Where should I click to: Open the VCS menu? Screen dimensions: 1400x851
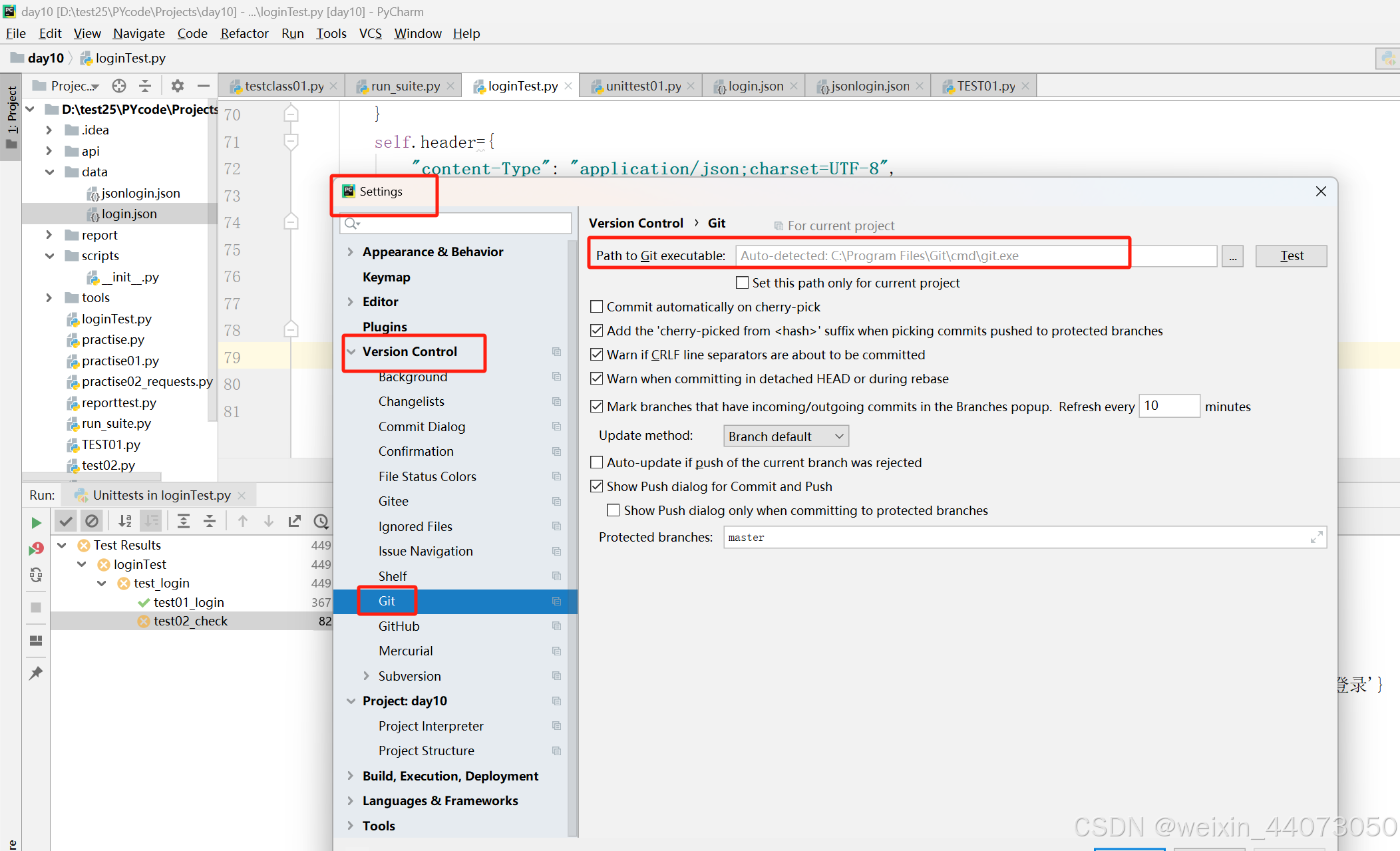point(370,33)
